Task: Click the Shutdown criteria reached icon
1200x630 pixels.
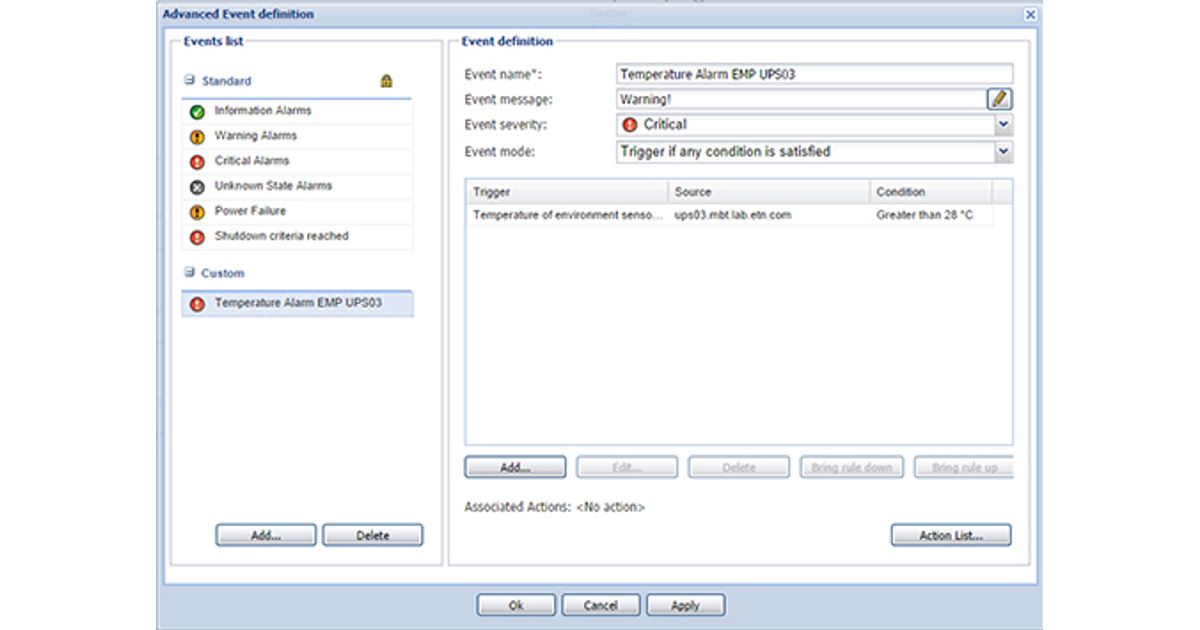Action: pos(197,237)
